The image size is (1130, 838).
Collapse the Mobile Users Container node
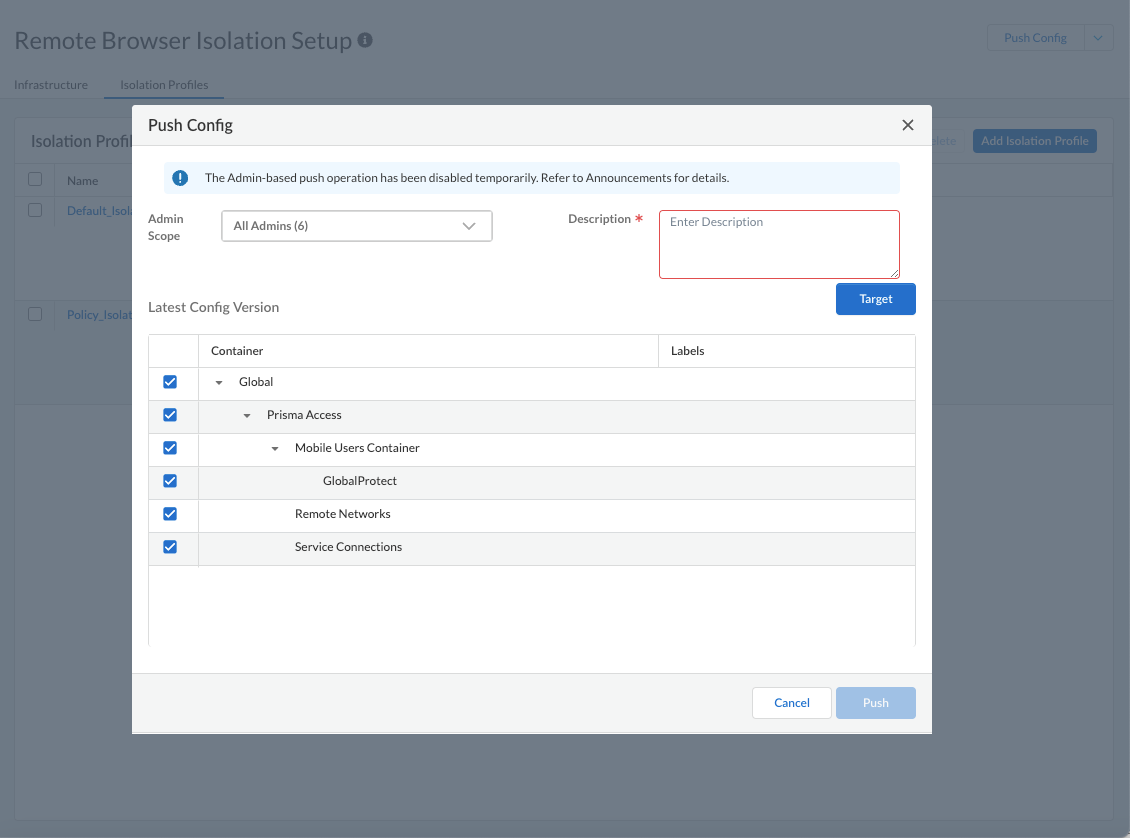click(275, 449)
